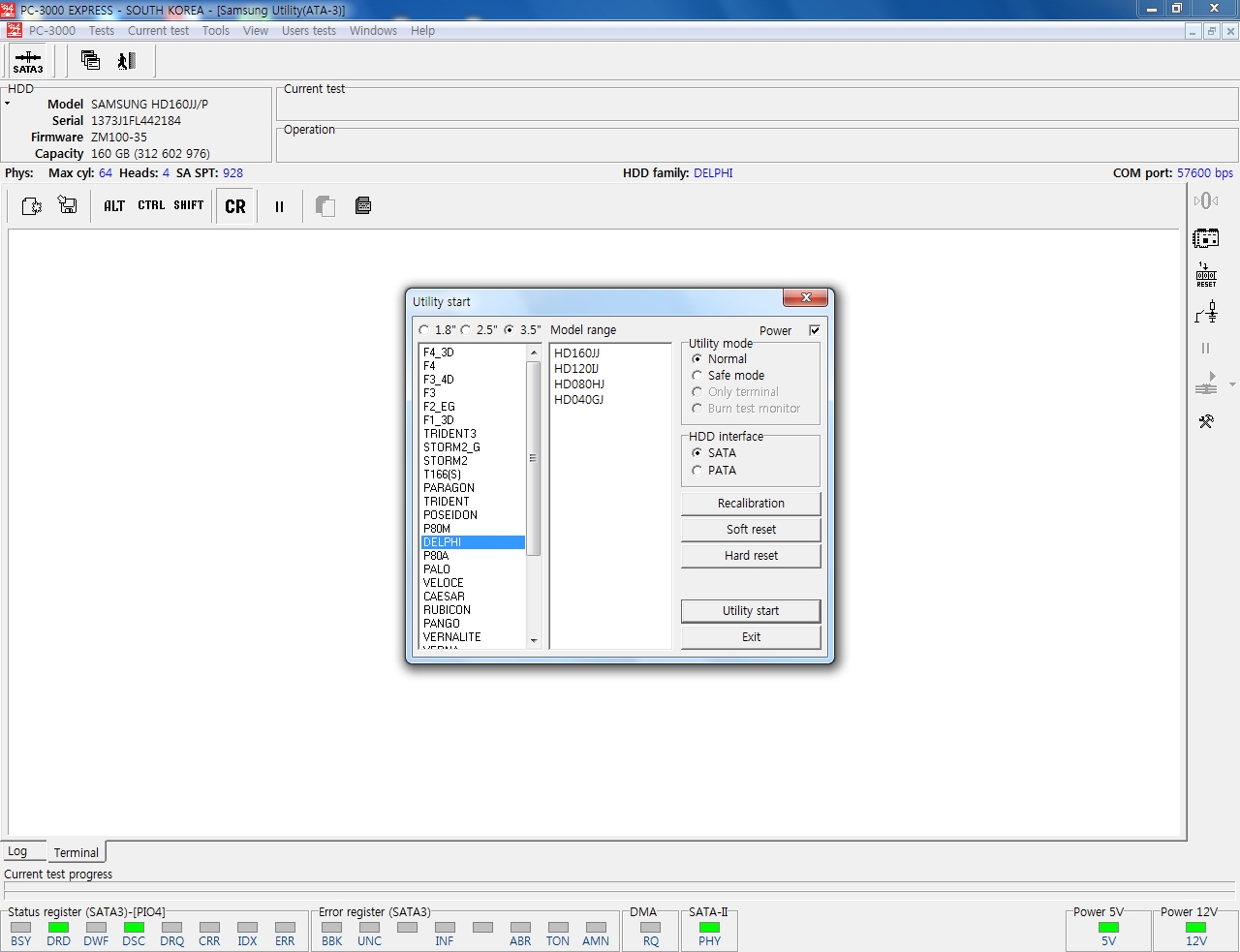Click the copy pages icon in terminal toolbar

(325, 205)
